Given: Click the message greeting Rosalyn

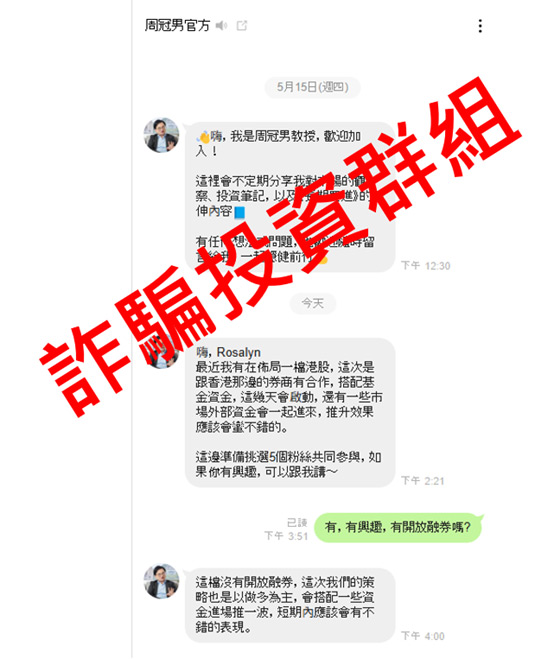Looking at the screenshot, I should tap(290, 413).
